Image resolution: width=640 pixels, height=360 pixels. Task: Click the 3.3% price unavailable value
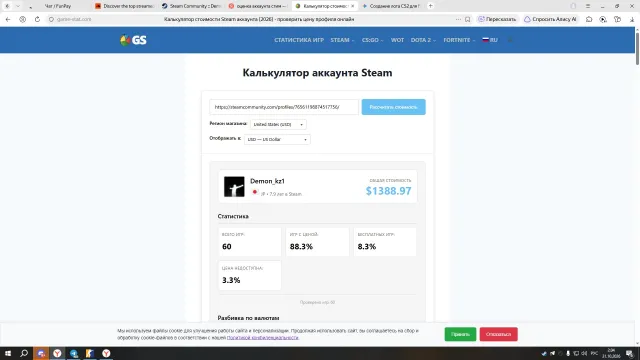pyautogui.click(x=231, y=280)
